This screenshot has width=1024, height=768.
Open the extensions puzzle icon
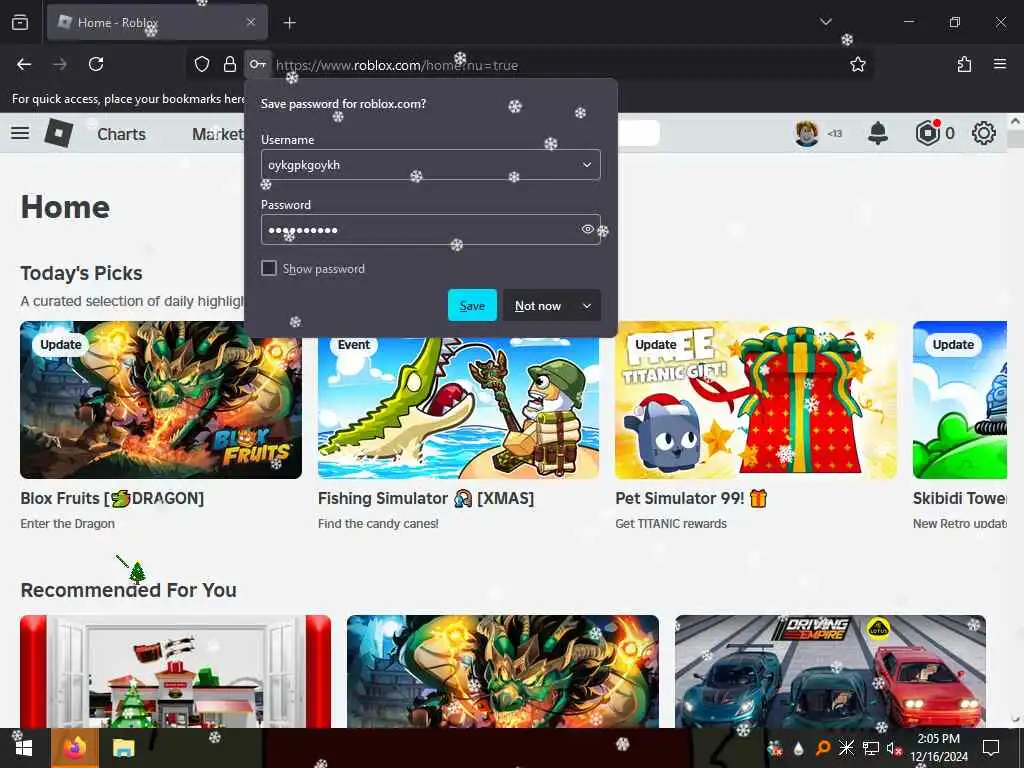(x=964, y=64)
